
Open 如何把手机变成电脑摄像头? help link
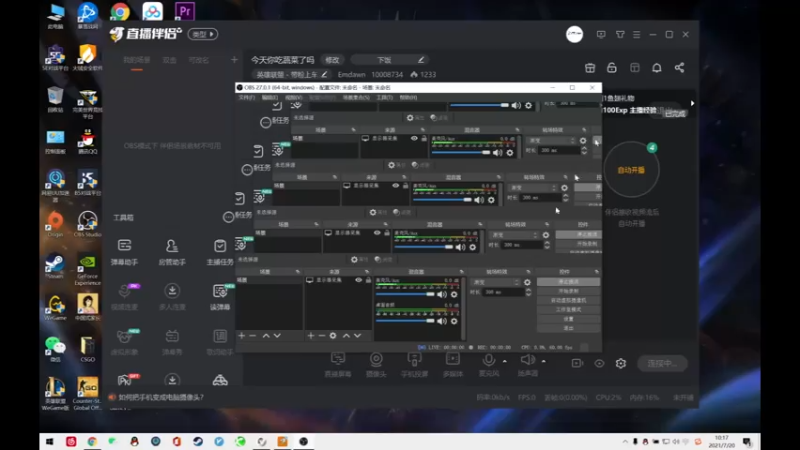[161, 397]
